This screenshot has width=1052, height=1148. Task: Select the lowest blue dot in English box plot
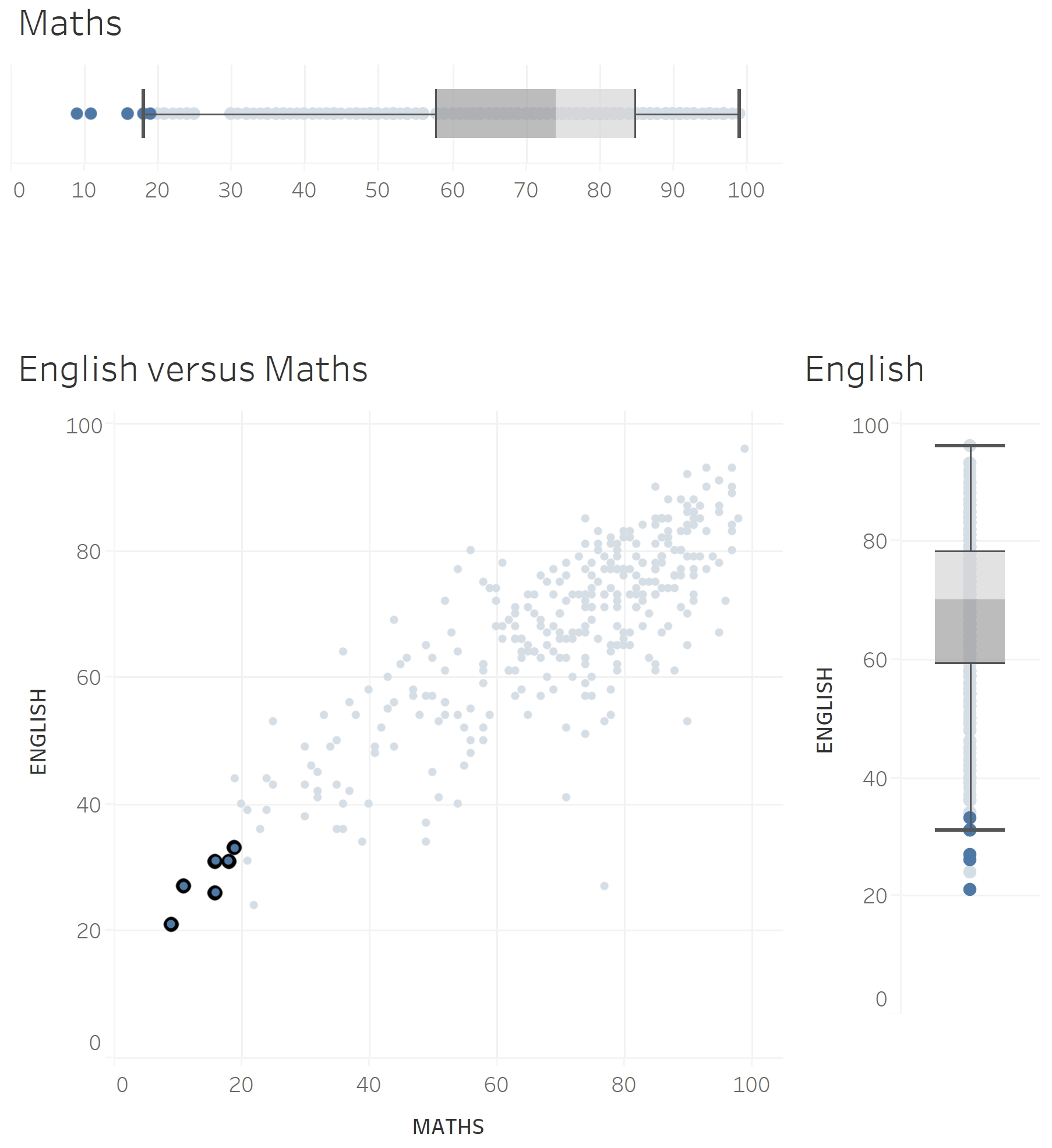pos(970,889)
